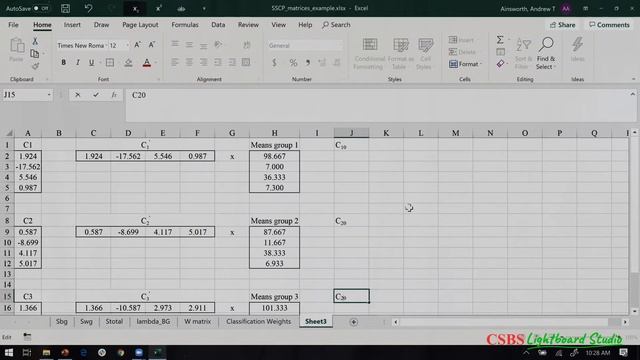640x360 pixels.
Task: Toggle Wrap Text
Action: pos(246,44)
